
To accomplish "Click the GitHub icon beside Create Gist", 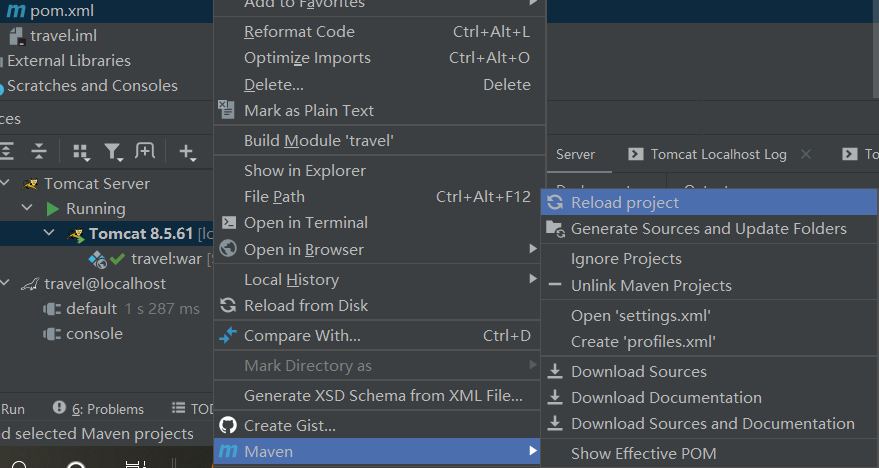I will click(x=228, y=425).
